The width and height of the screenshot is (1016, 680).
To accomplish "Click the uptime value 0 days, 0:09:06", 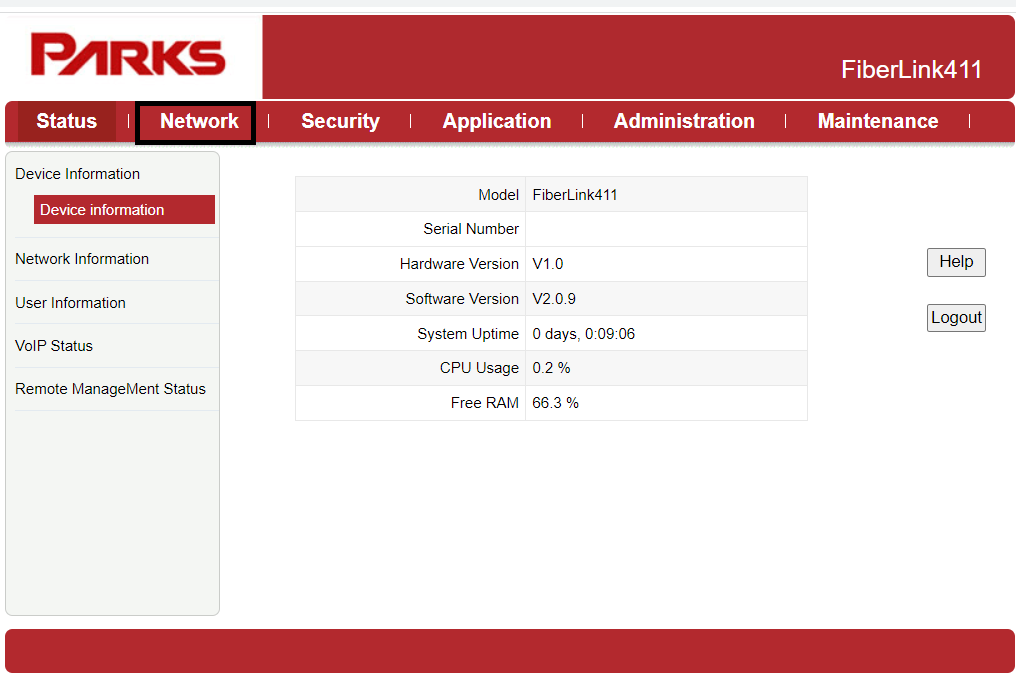I will [583, 334].
